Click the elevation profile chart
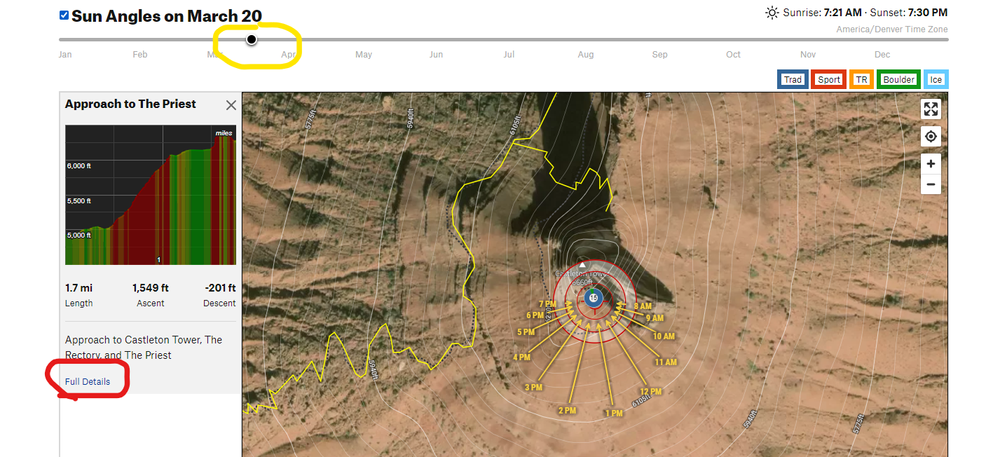The width and height of the screenshot is (1000, 457). click(151, 194)
